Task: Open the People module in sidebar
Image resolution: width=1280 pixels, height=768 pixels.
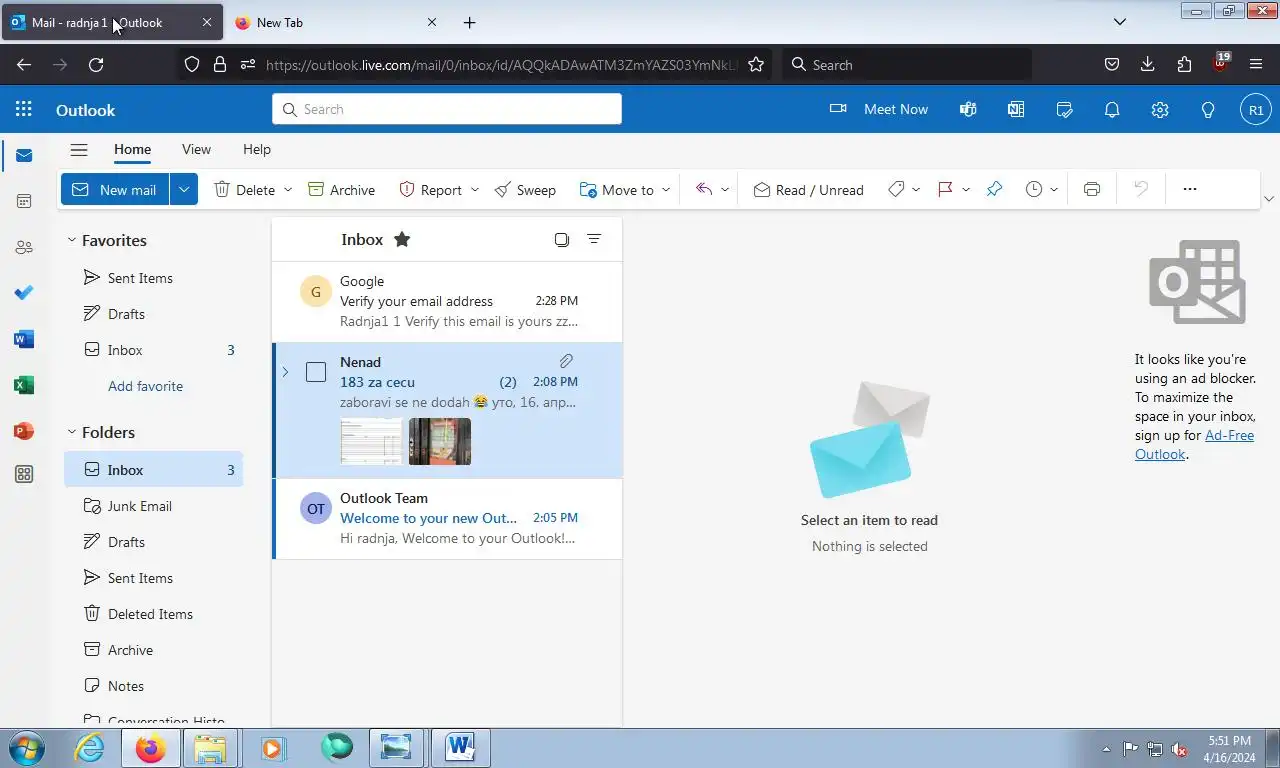Action: [x=24, y=247]
